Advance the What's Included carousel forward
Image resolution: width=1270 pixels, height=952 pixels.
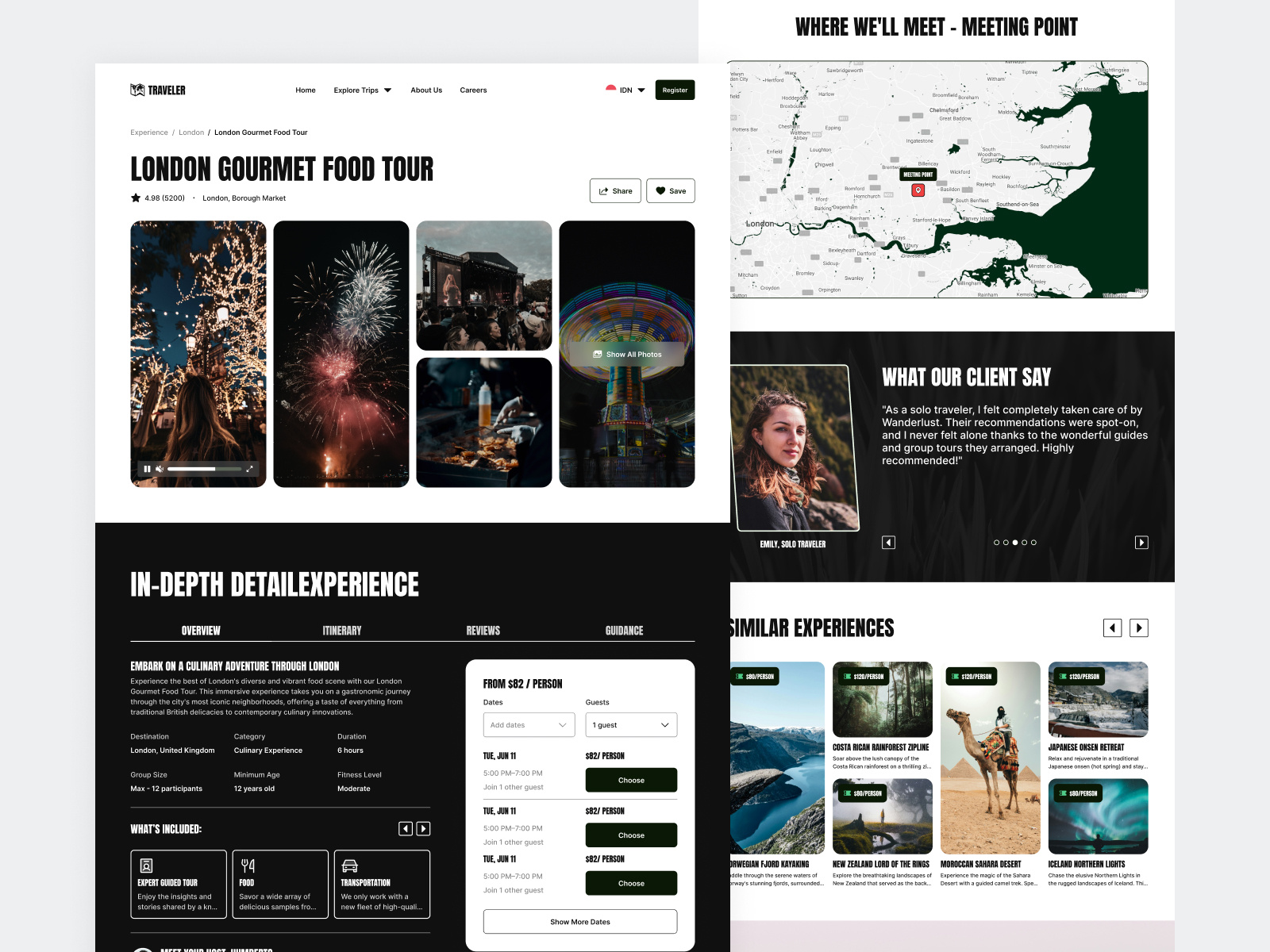423,827
